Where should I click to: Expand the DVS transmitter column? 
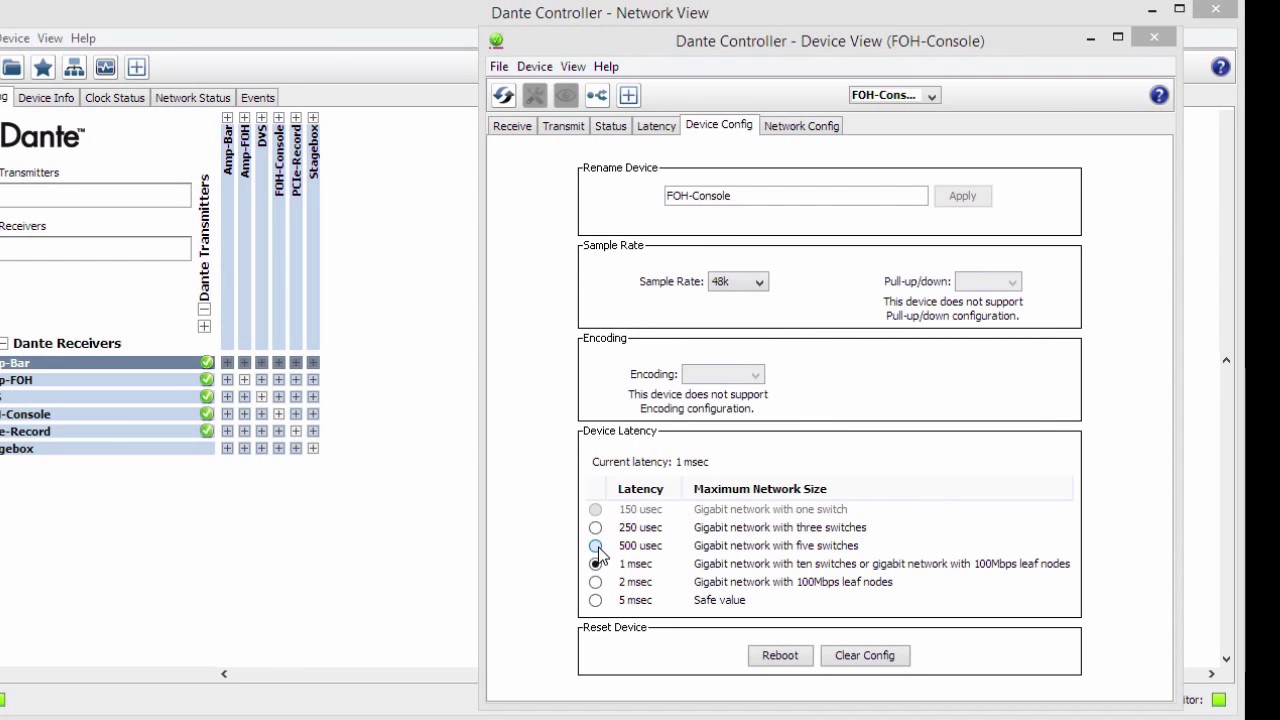click(261, 118)
